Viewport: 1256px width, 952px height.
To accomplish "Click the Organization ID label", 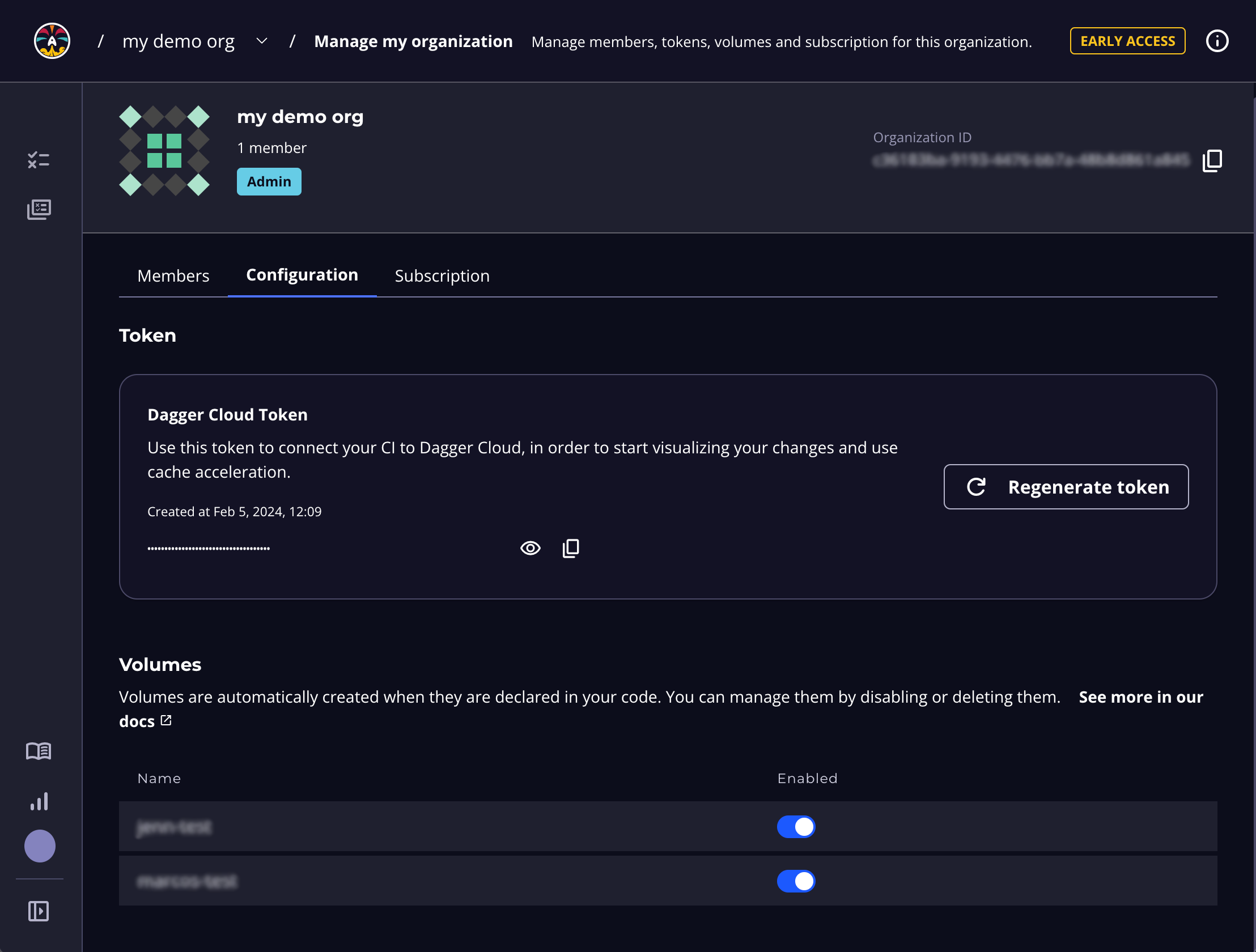I will 922,137.
